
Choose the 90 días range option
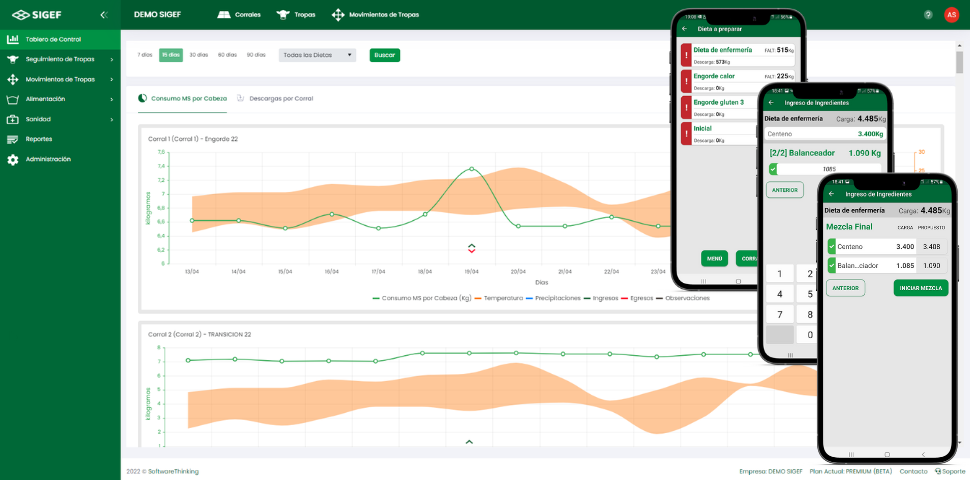256,55
